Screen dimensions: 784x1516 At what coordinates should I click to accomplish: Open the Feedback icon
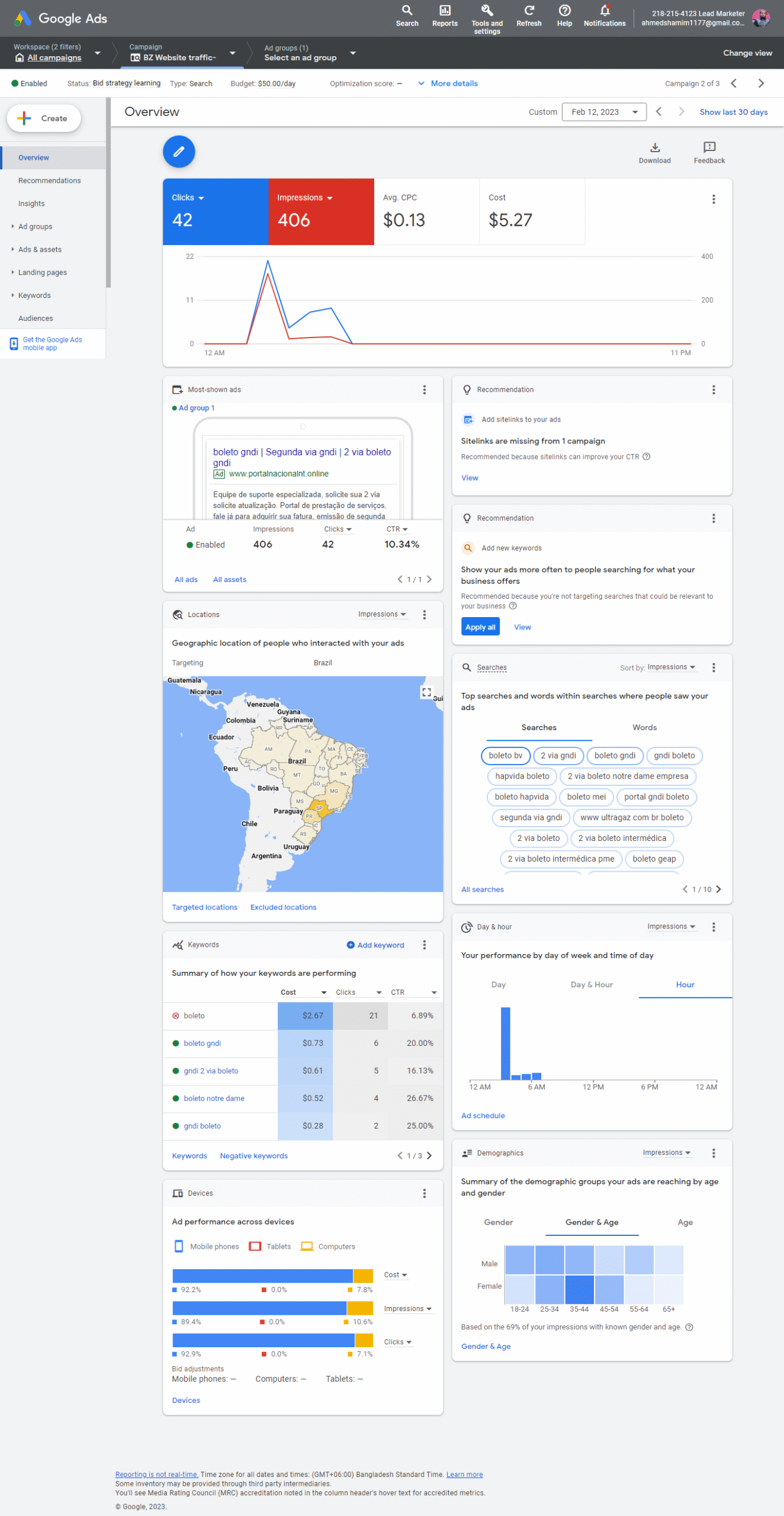708,147
